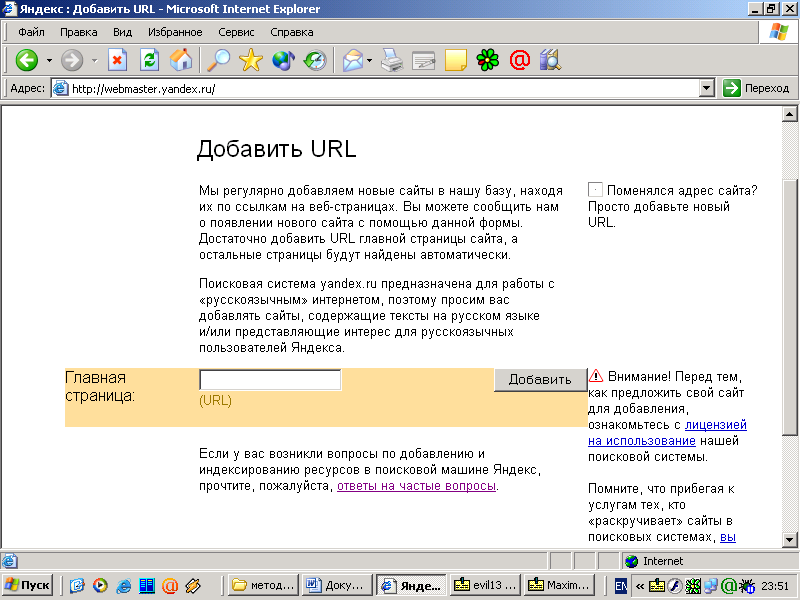The image size is (800, 600).
Task: Print the page with the printer icon
Action: coord(392,61)
